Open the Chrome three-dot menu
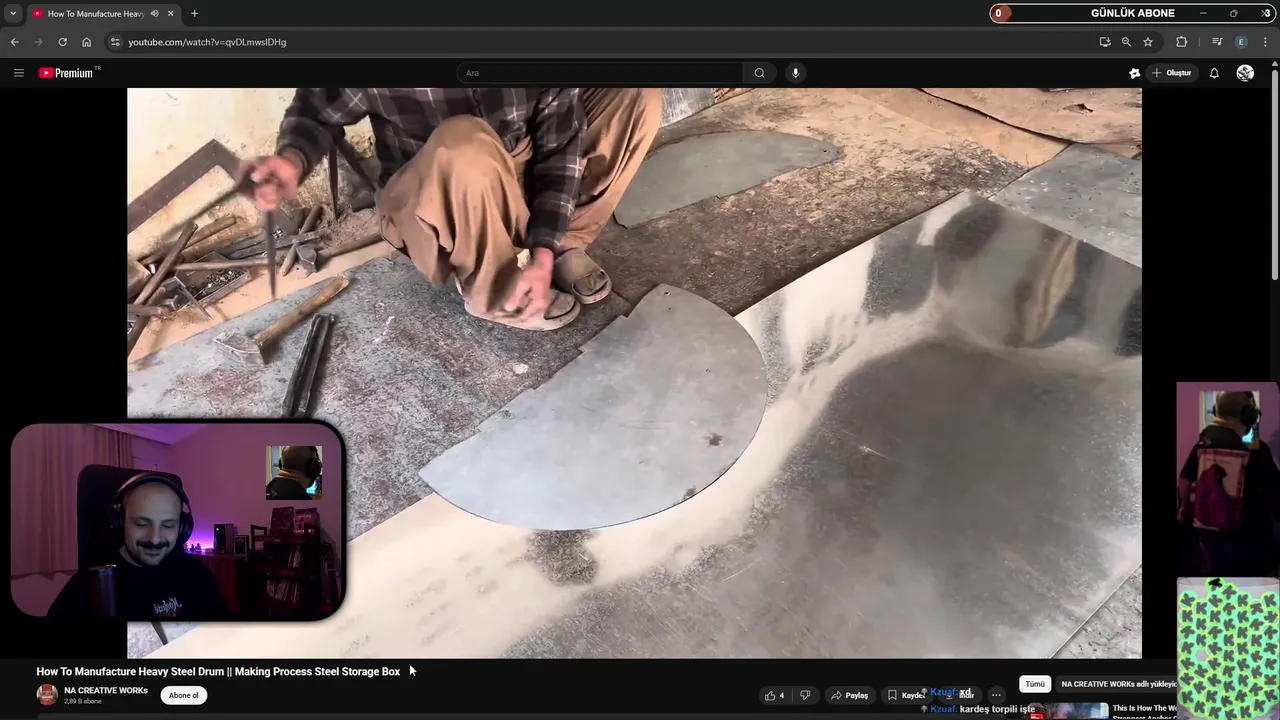Screen dimensions: 1280x720 point(1266,42)
